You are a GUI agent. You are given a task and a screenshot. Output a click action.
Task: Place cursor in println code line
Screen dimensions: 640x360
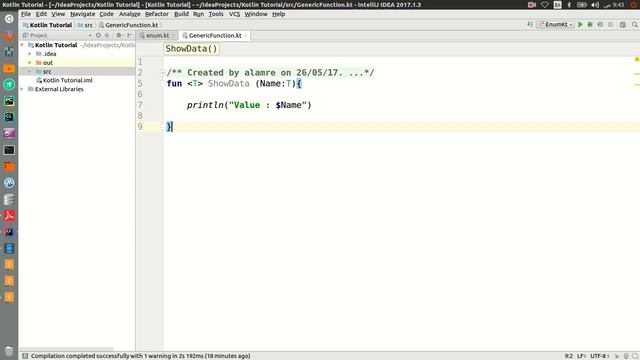249,105
